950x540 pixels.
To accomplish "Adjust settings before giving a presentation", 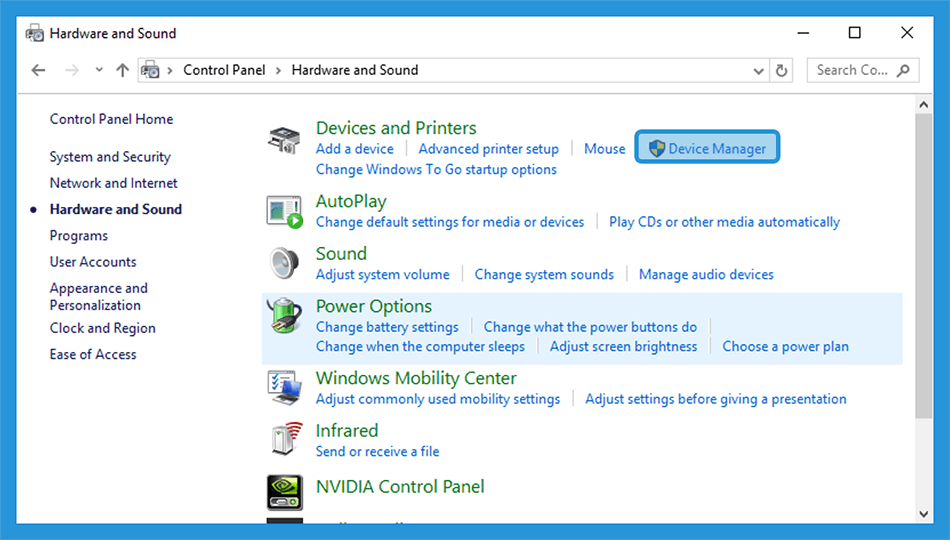I will click(716, 399).
